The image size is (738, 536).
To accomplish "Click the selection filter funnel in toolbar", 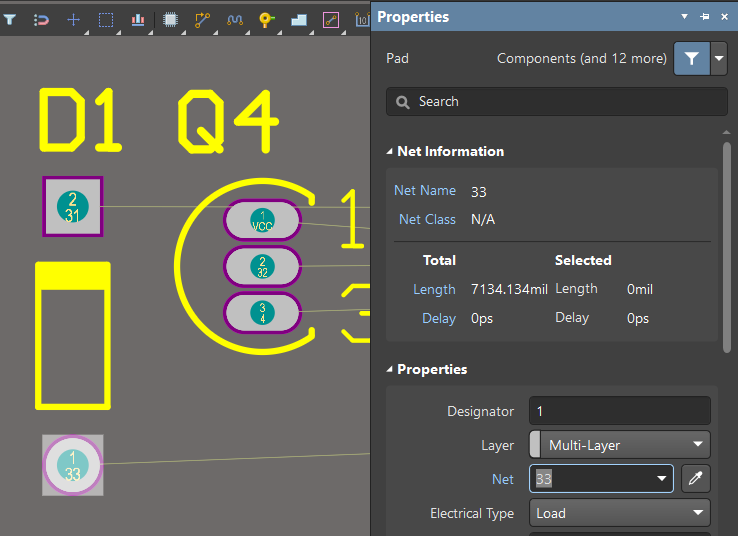I will 9,19.
